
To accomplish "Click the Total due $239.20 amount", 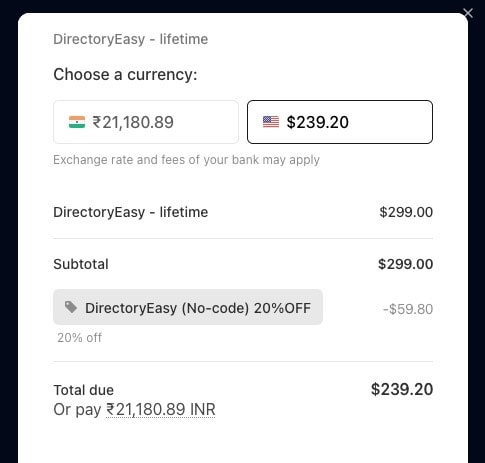I will pyautogui.click(x=402, y=389).
